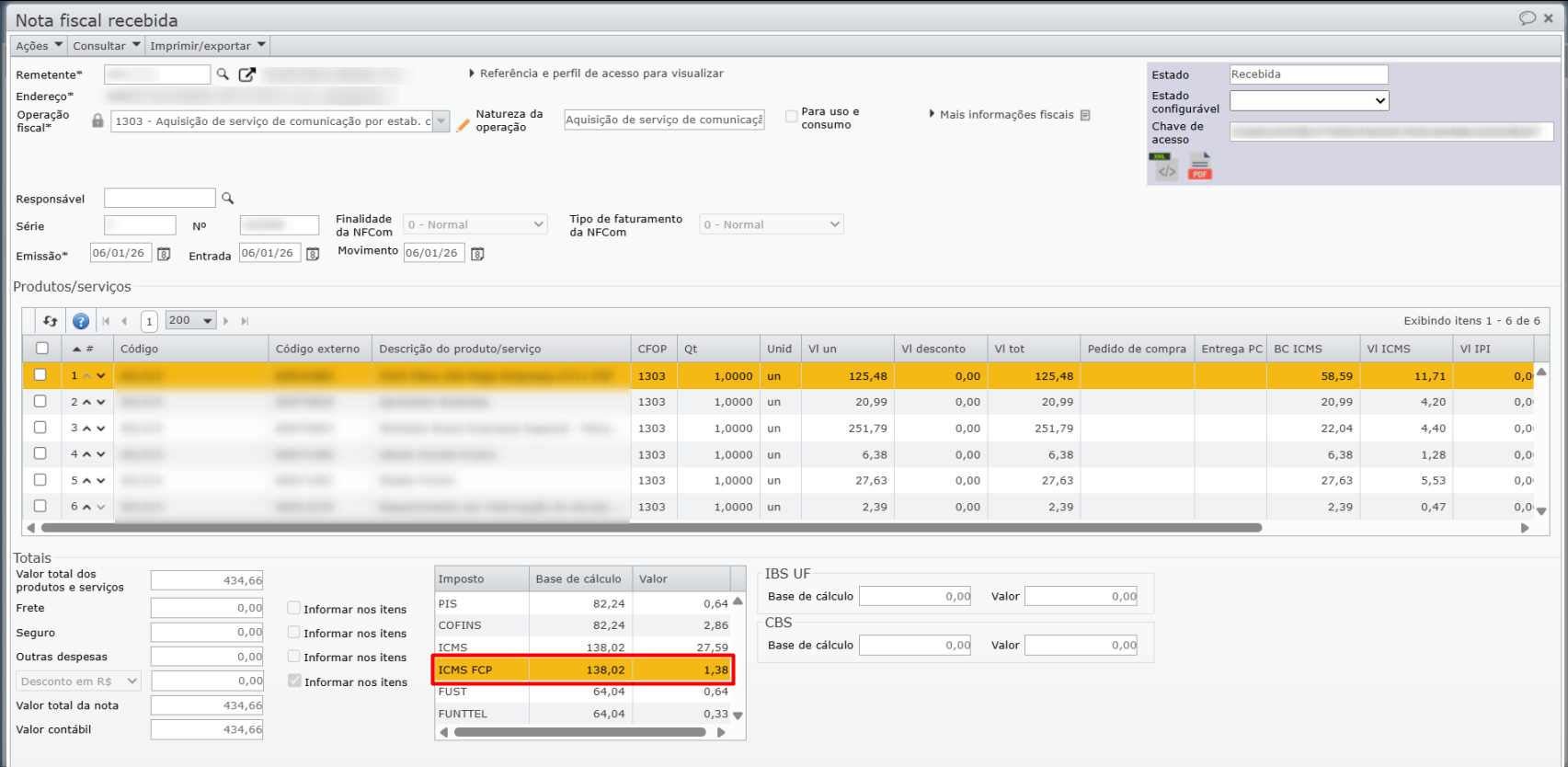Click the blue help question mark icon
1568x767 pixels.
click(81, 321)
